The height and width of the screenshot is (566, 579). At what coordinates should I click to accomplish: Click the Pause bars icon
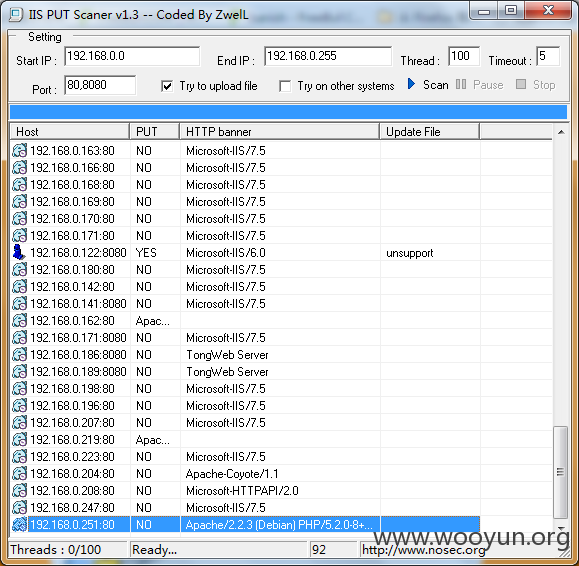pos(460,84)
